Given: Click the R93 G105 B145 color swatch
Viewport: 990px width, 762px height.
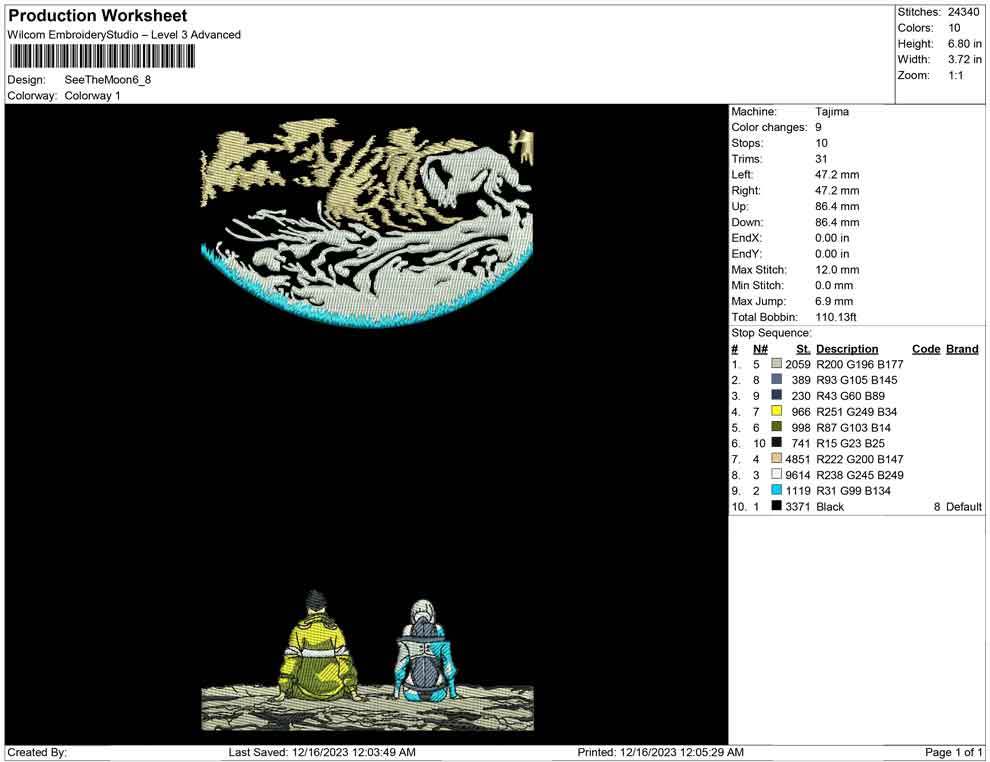Looking at the screenshot, I should 777,379.
